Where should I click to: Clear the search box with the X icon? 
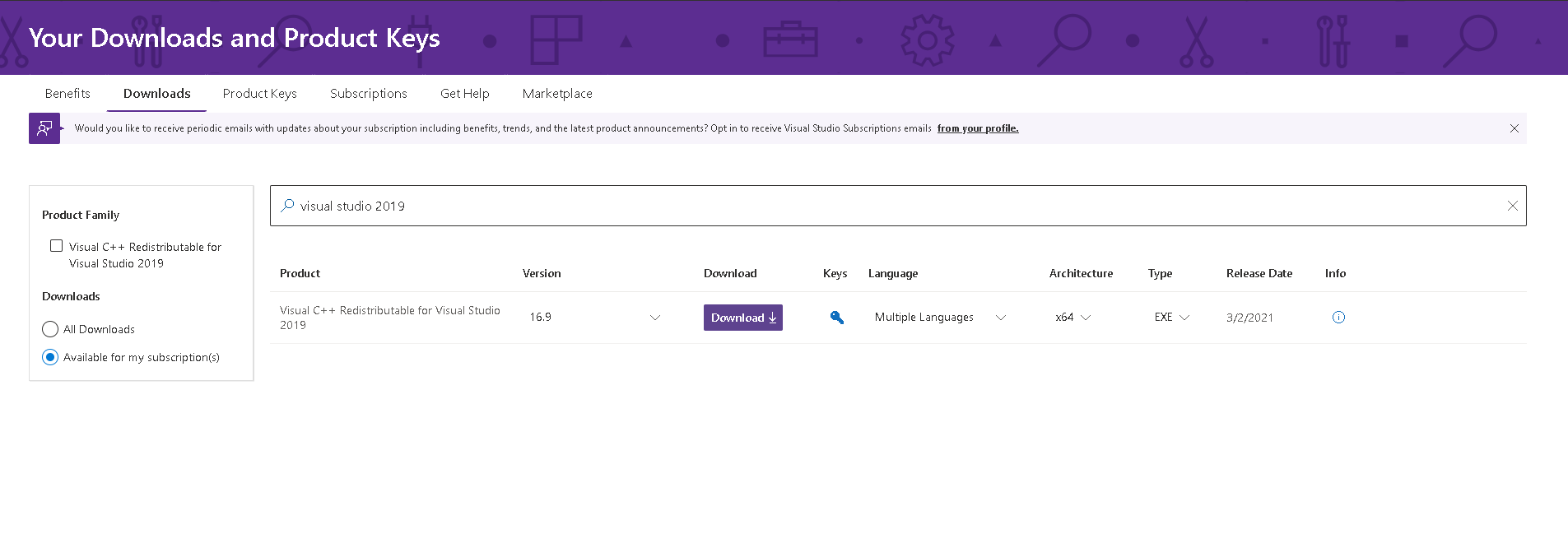(1512, 206)
